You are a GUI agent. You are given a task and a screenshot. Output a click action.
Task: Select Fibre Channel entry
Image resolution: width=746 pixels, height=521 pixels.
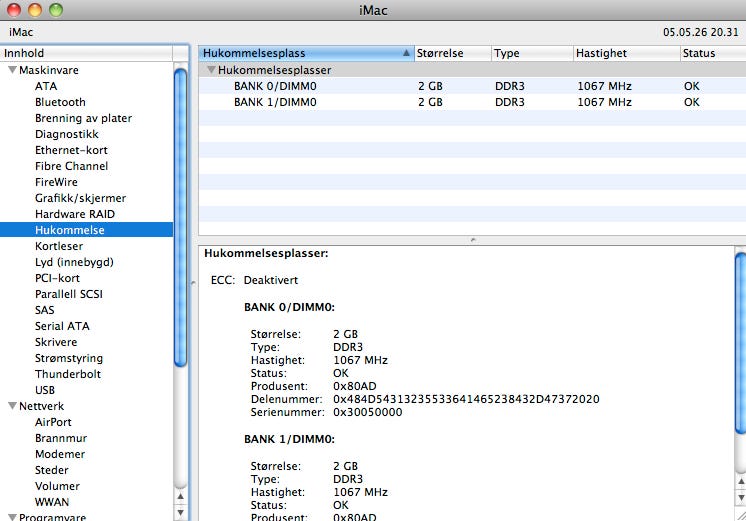(x=71, y=166)
